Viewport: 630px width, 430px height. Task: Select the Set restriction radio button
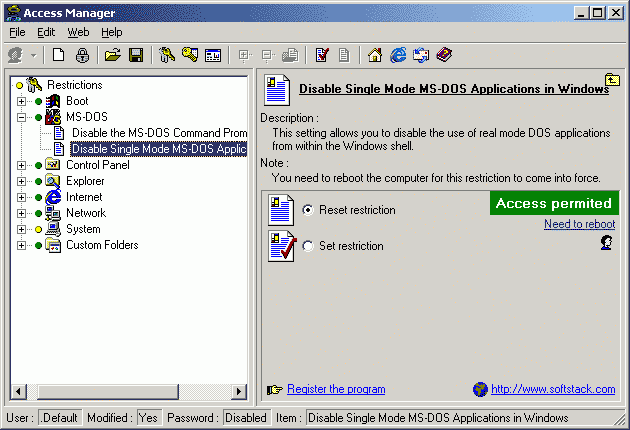click(x=308, y=246)
